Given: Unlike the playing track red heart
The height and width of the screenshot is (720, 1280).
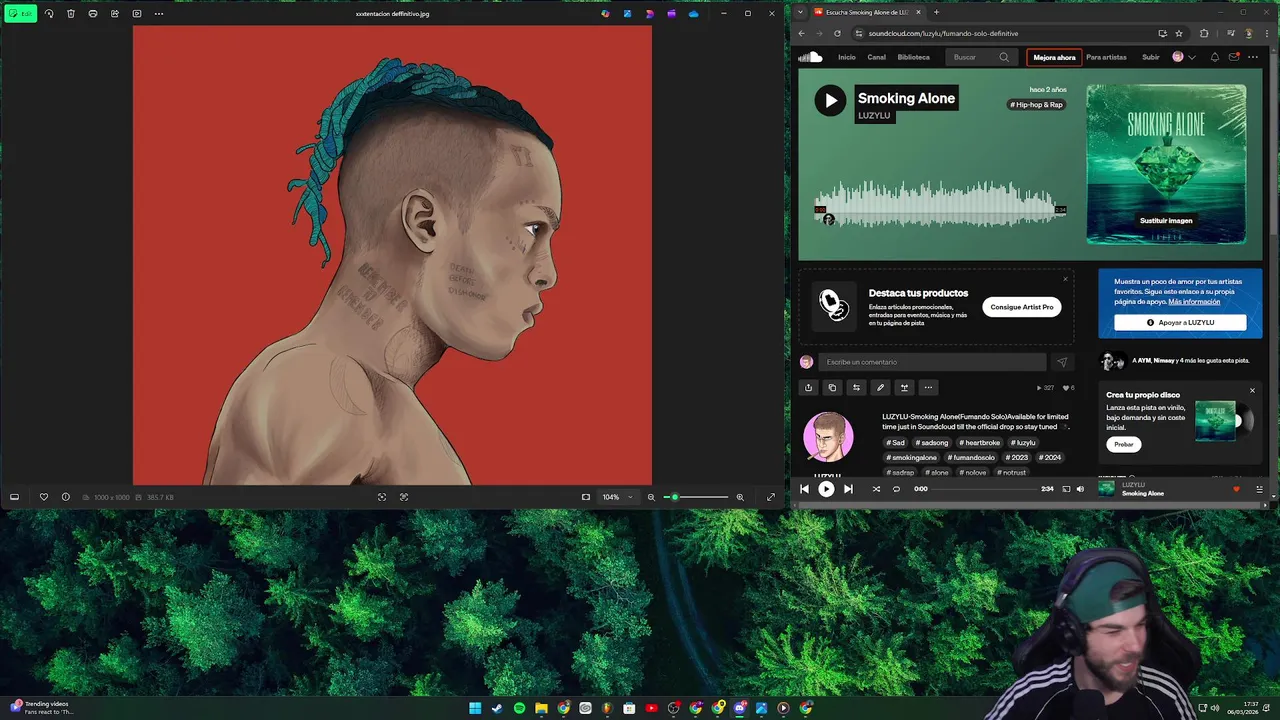Looking at the screenshot, I should 1236,489.
